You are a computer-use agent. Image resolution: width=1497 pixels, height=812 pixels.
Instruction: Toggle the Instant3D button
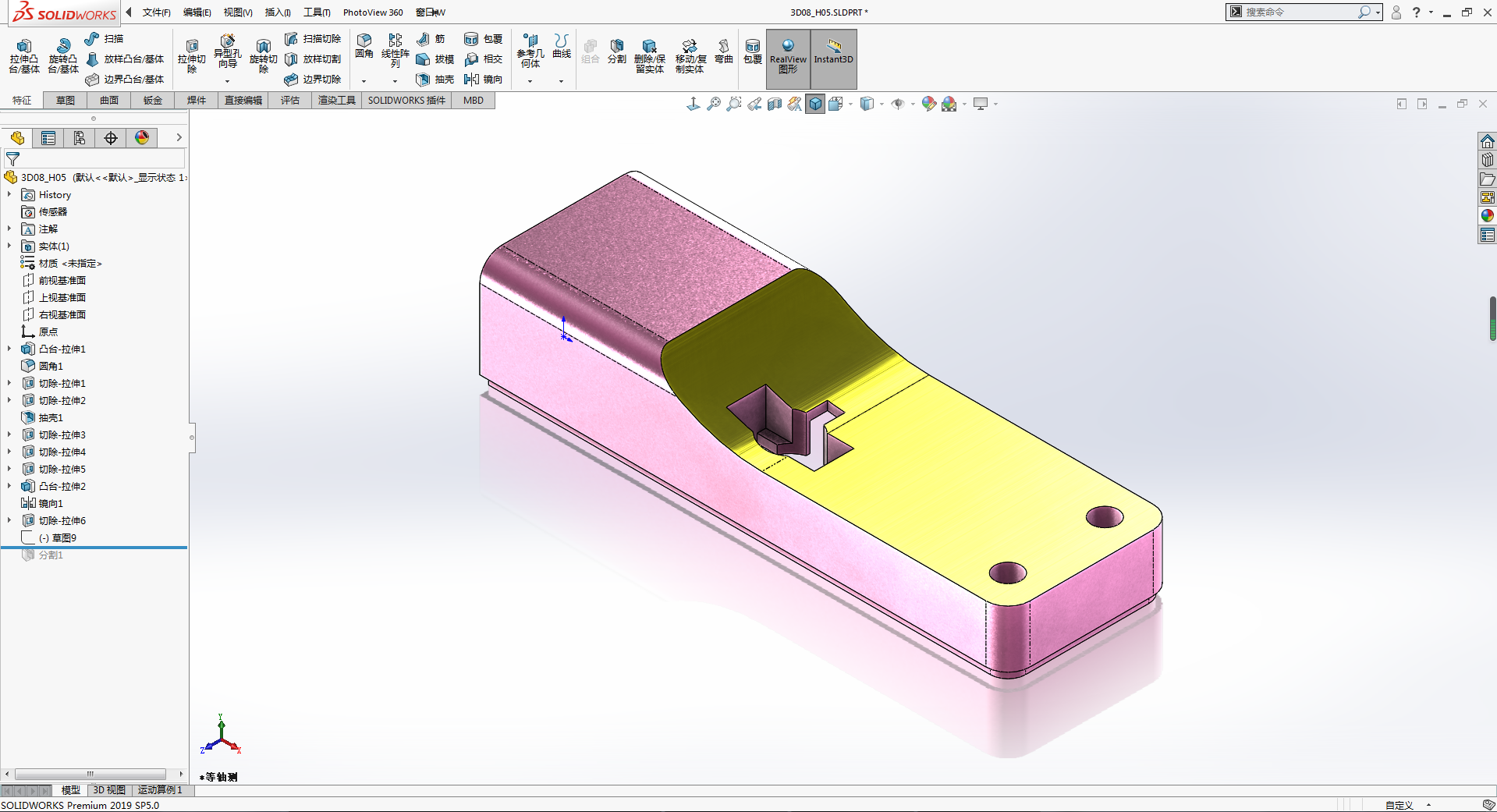(833, 59)
